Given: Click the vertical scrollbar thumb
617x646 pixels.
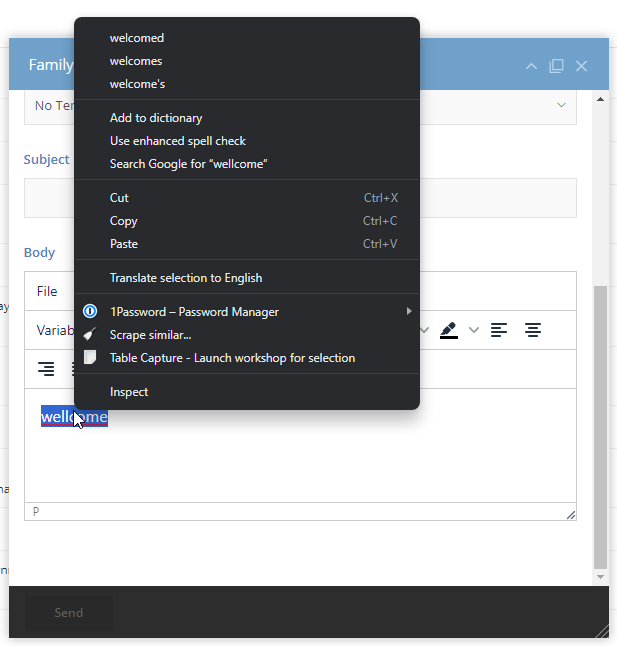Looking at the screenshot, I should (x=600, y=426).
